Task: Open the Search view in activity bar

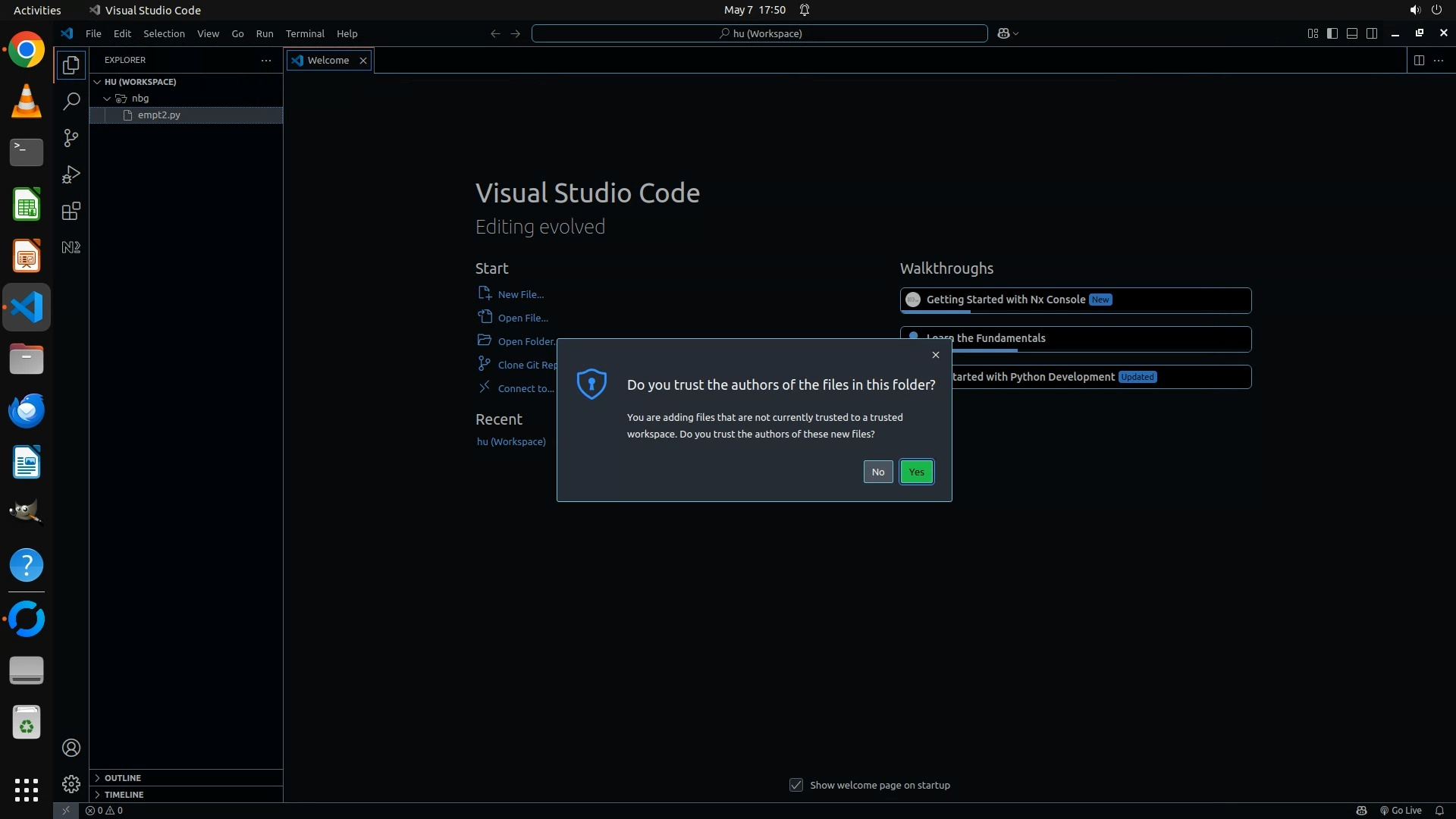Action: 71,101
